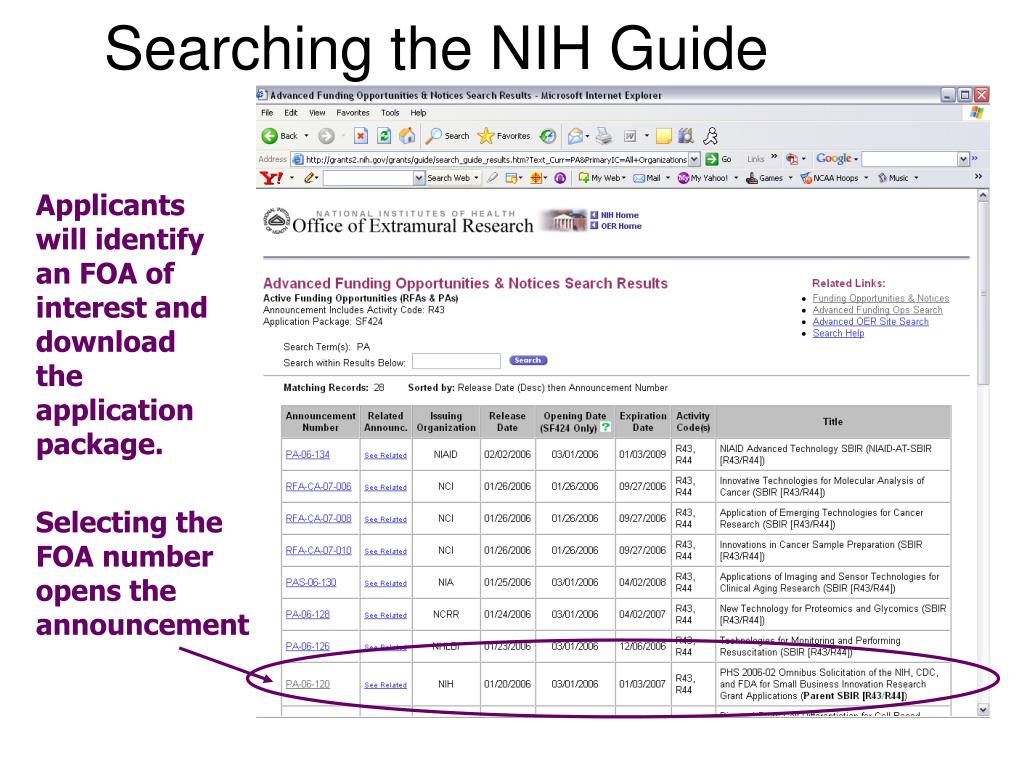Print the page using printer icon
Screen dimensions: 1024x768
604,136
